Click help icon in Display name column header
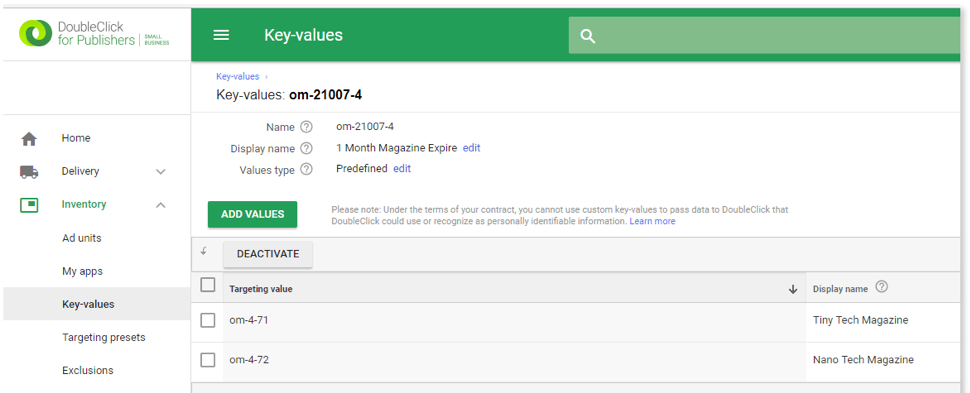The height and width of the screenshot is (393, 970). tap(882, 287)
